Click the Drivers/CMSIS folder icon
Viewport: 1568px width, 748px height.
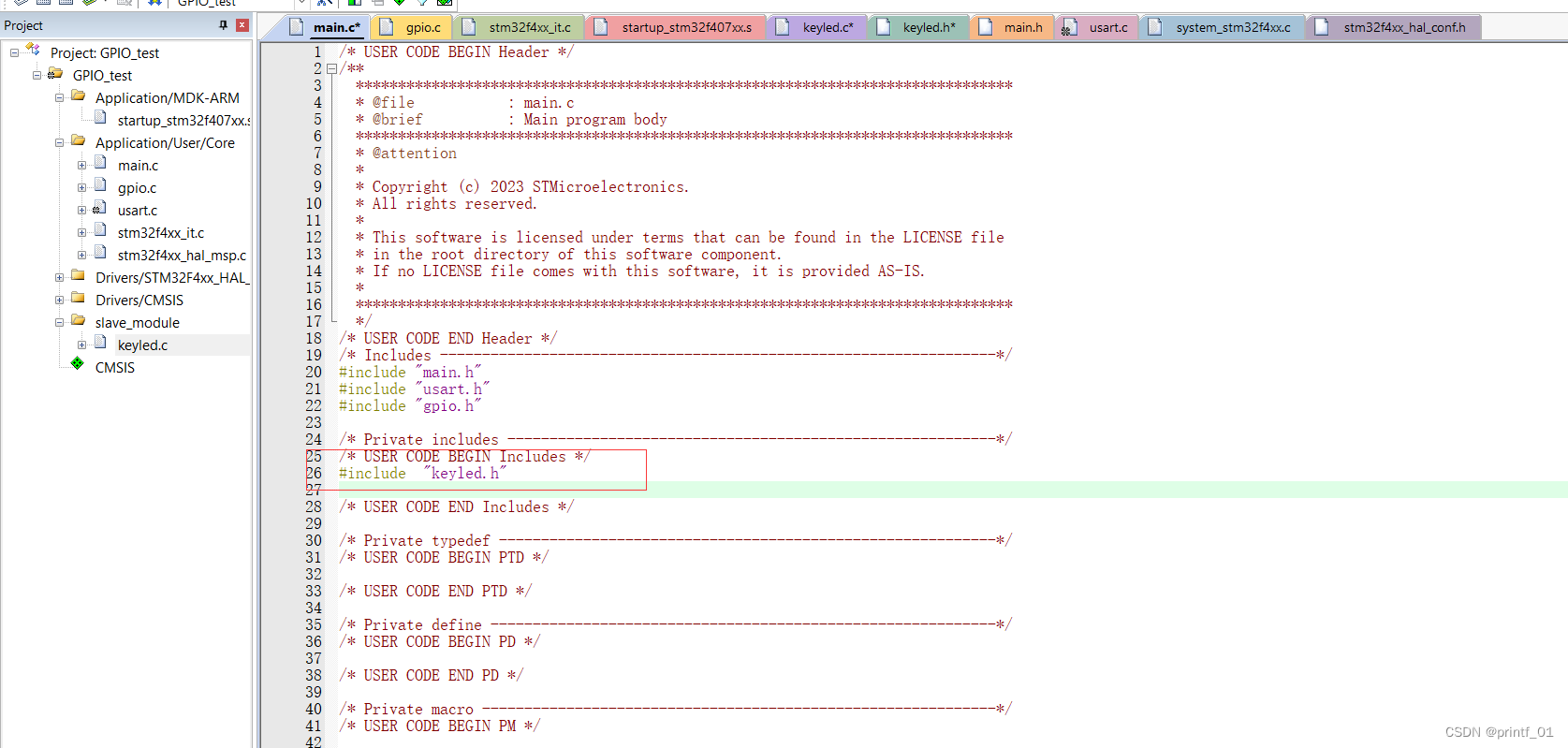79,299
